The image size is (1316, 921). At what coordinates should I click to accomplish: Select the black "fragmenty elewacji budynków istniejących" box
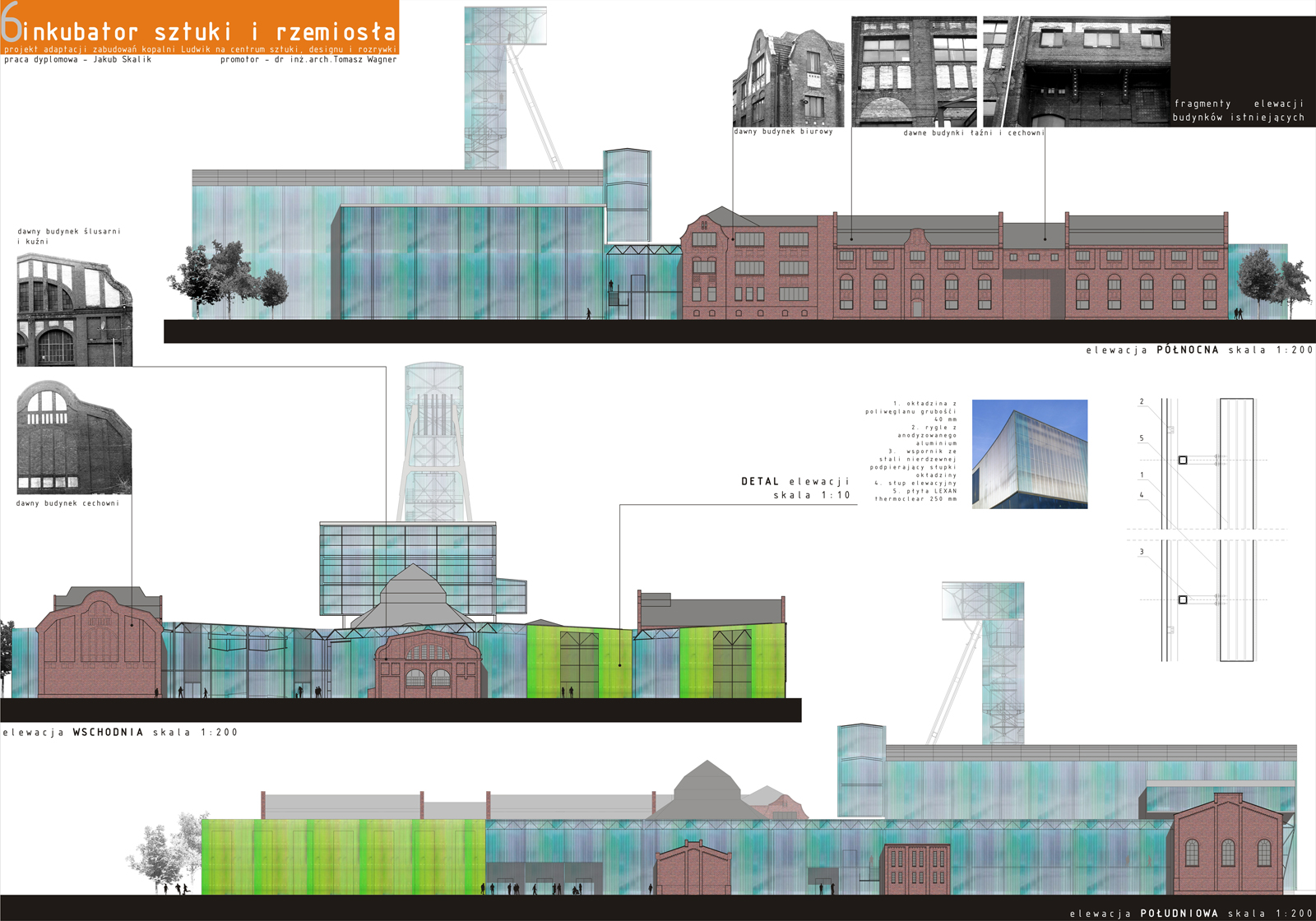point(1242,72)
